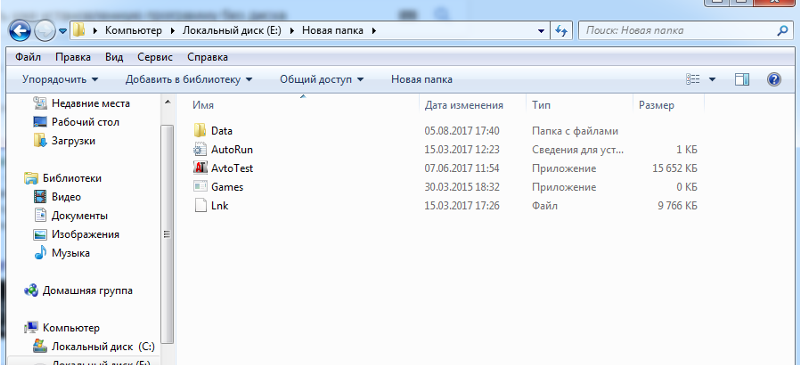Select Домашняя группа in navigation pane
This screenshot has height=365, width=800.
click(87, 290)
